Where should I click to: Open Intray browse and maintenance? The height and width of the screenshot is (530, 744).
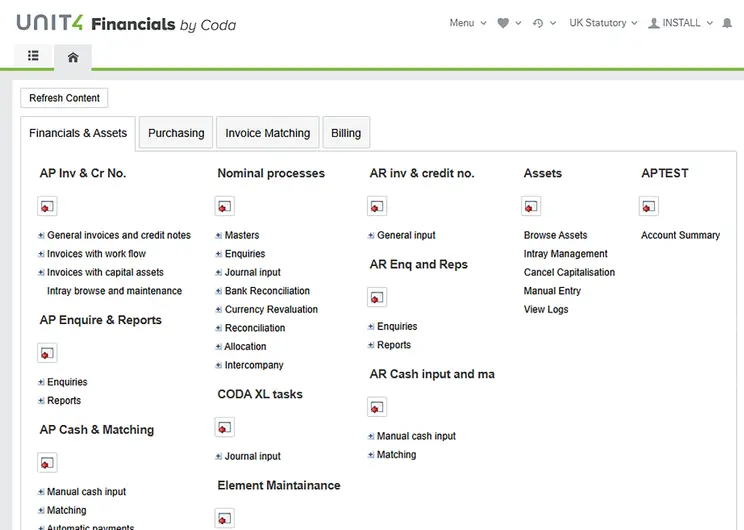[x=114, y=291]
